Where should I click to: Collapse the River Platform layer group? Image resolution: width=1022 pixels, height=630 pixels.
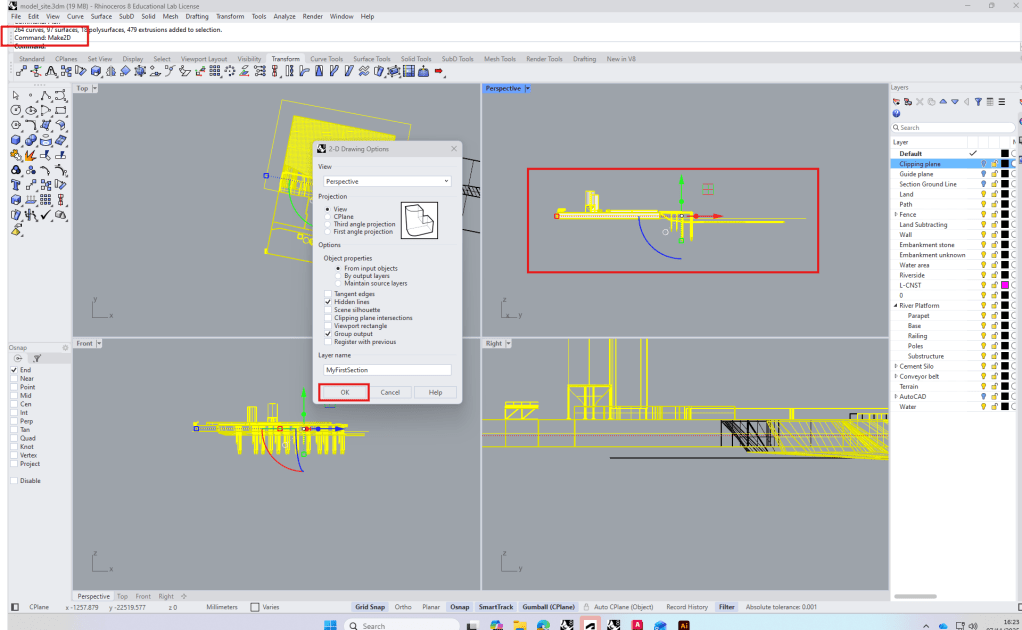[x=896, y=305]
